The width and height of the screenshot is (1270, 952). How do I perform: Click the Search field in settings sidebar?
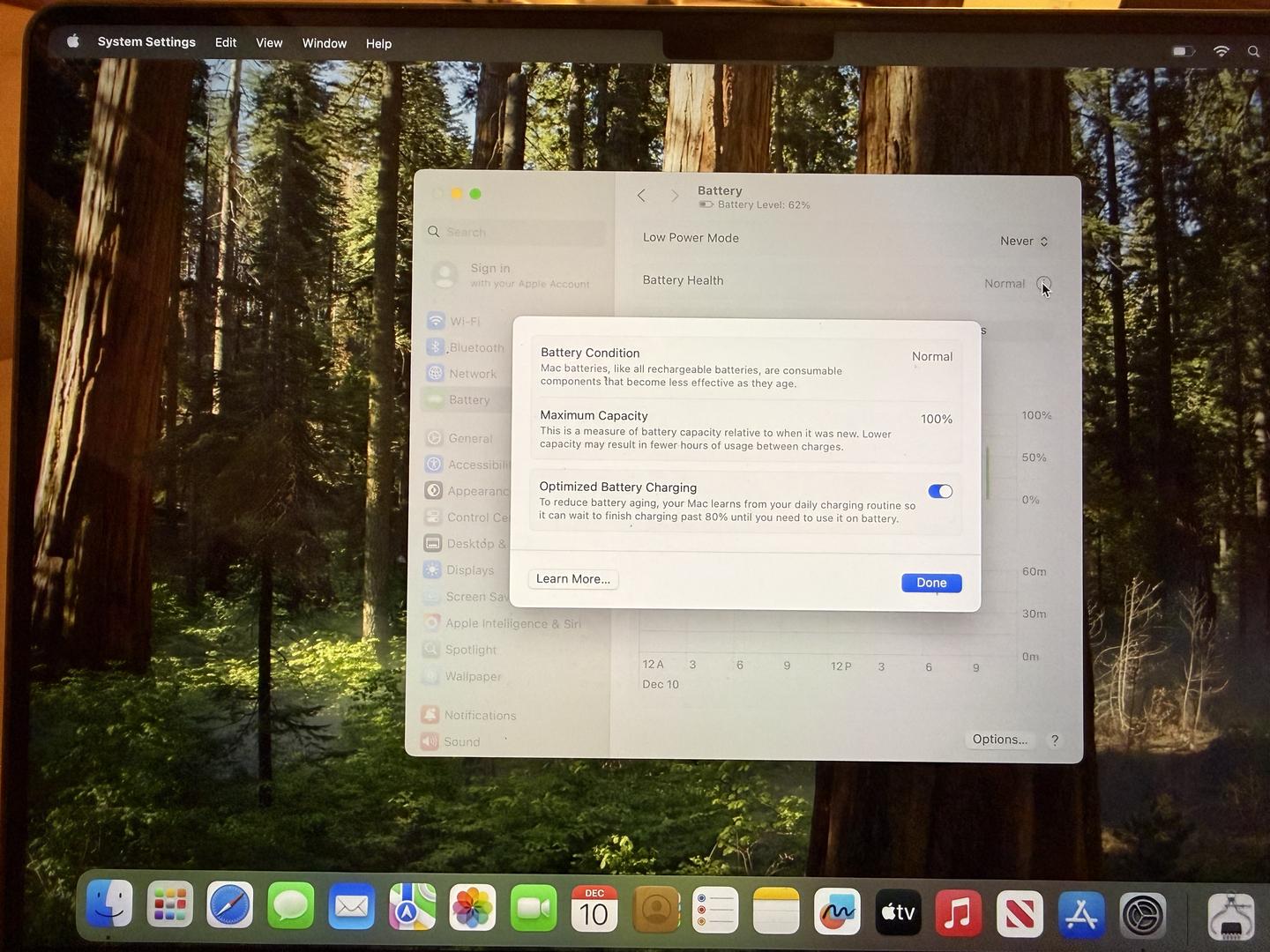[x=514, y=232]
